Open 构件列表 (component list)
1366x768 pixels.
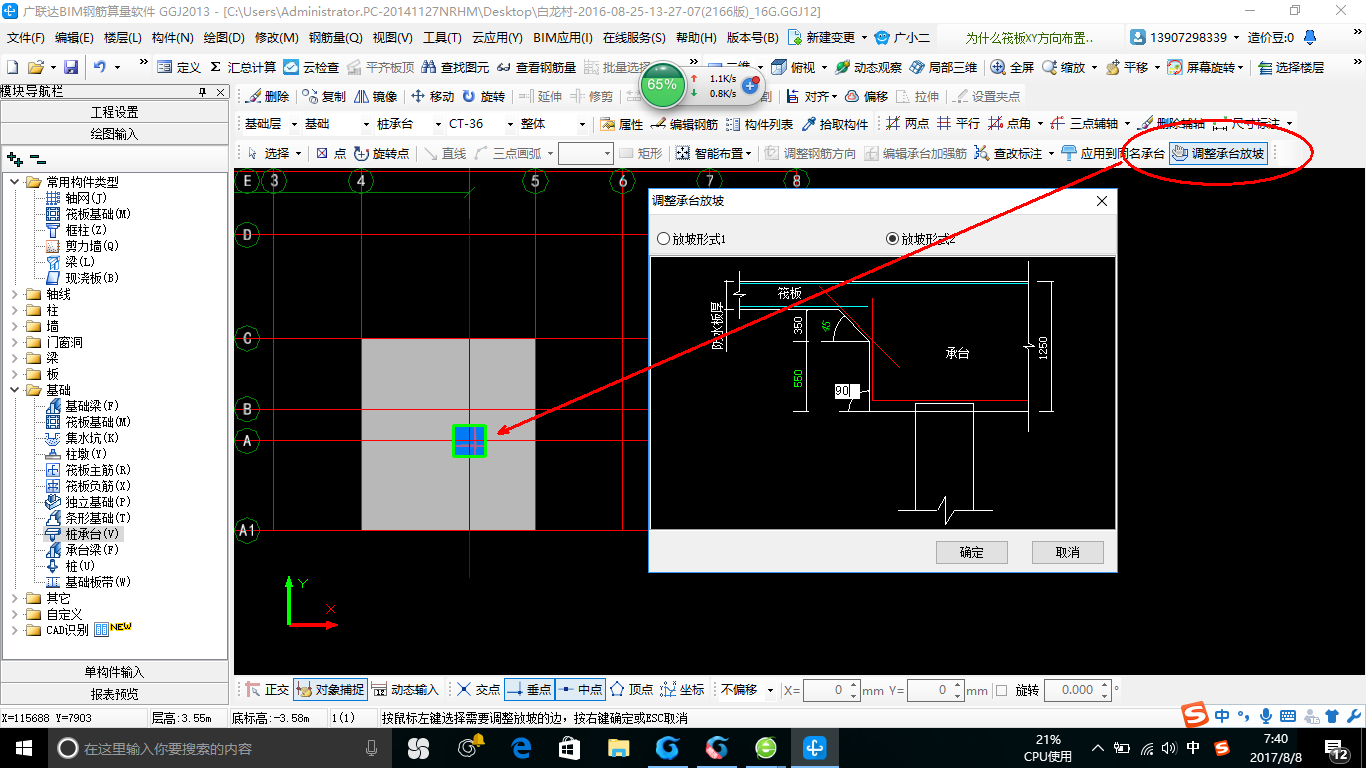[759, 125]
